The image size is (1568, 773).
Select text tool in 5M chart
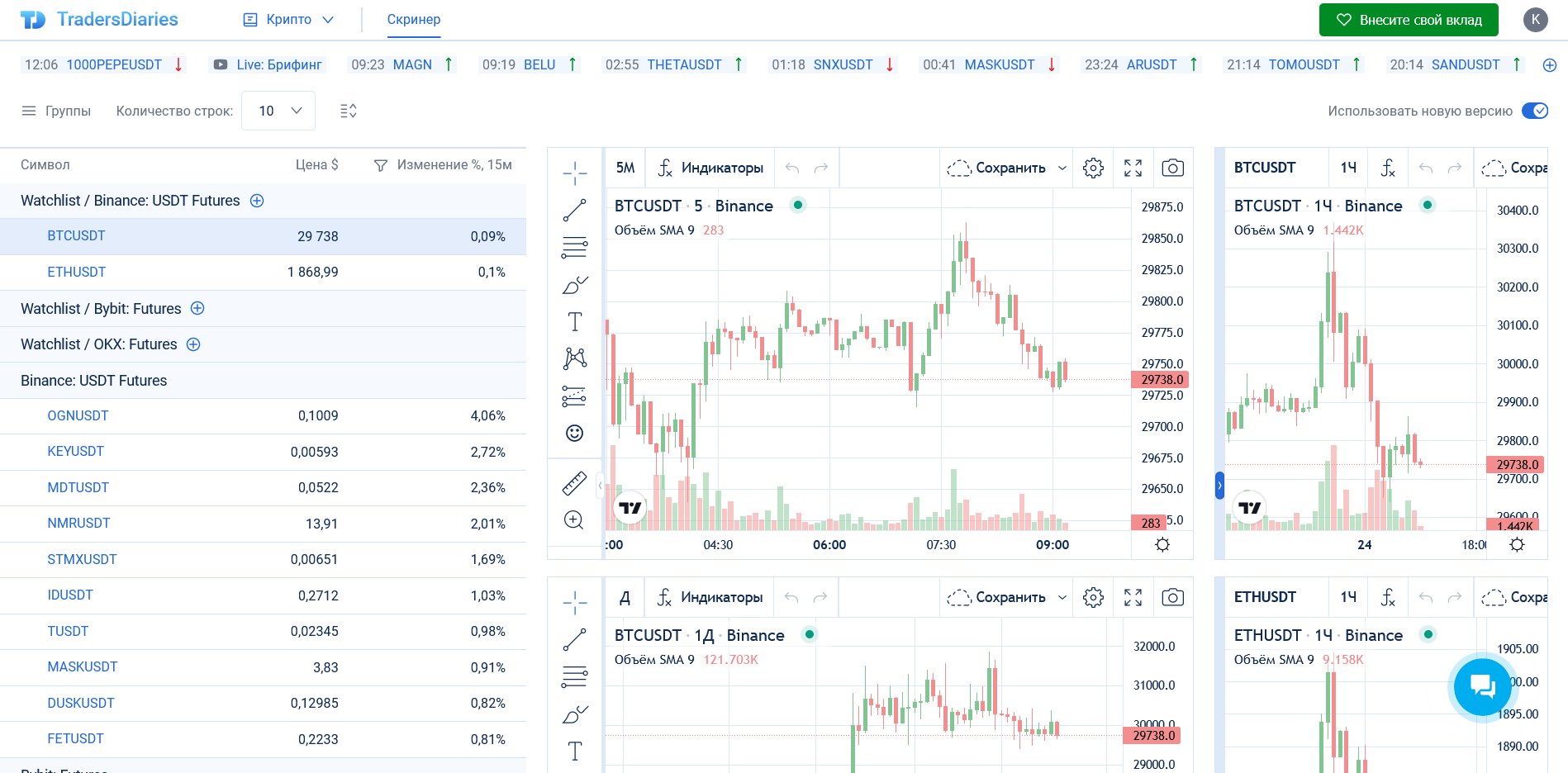tap(575, 321)
